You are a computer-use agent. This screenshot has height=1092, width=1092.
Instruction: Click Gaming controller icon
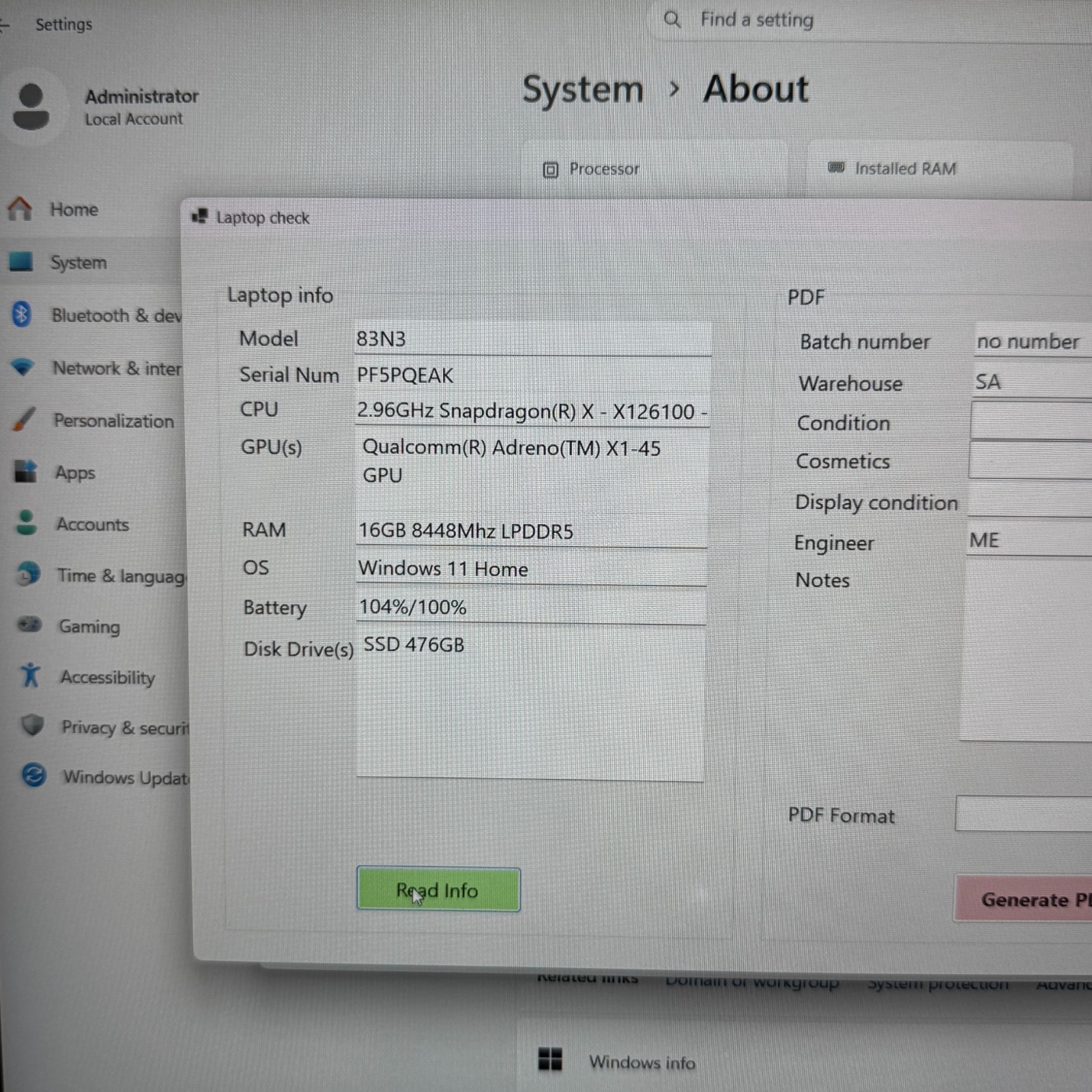[29, 624]
